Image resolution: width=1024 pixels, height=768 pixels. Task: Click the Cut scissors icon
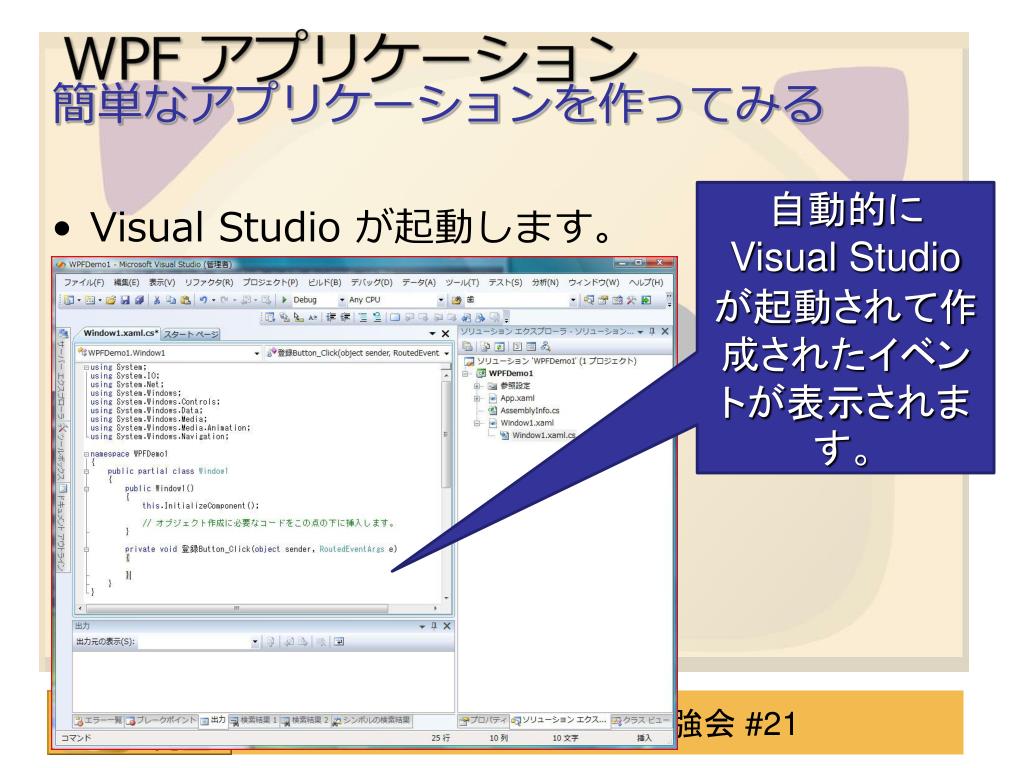pyautogui.click(x=157, y=300)
